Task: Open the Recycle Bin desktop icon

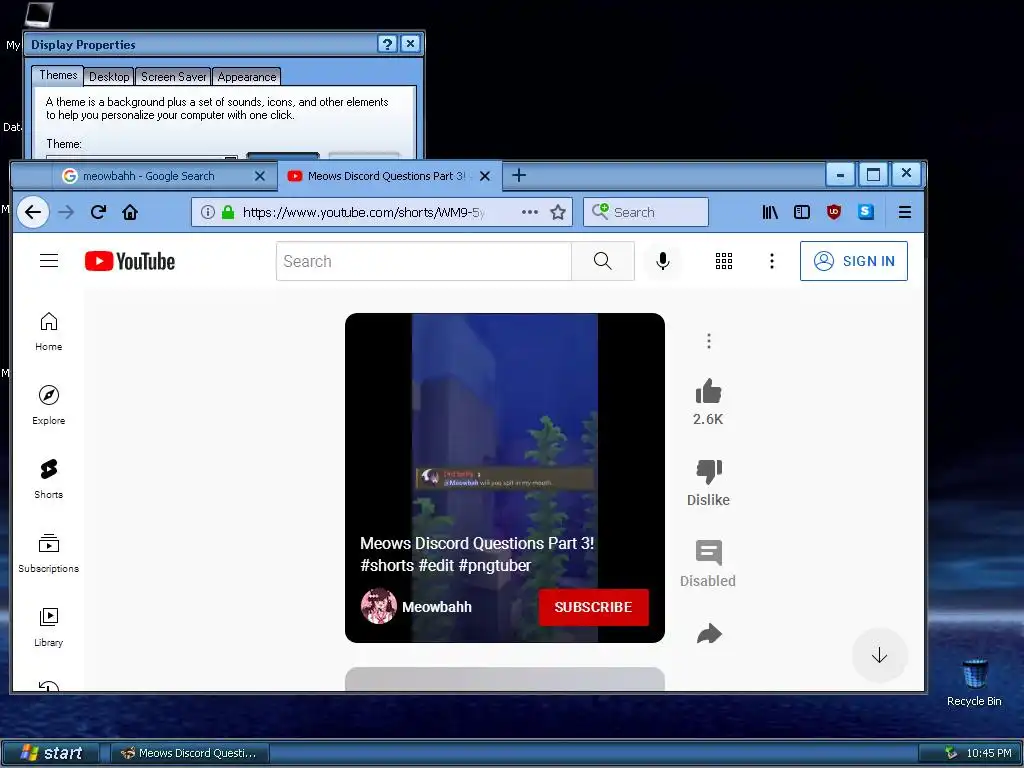Action: coord(974,683)
